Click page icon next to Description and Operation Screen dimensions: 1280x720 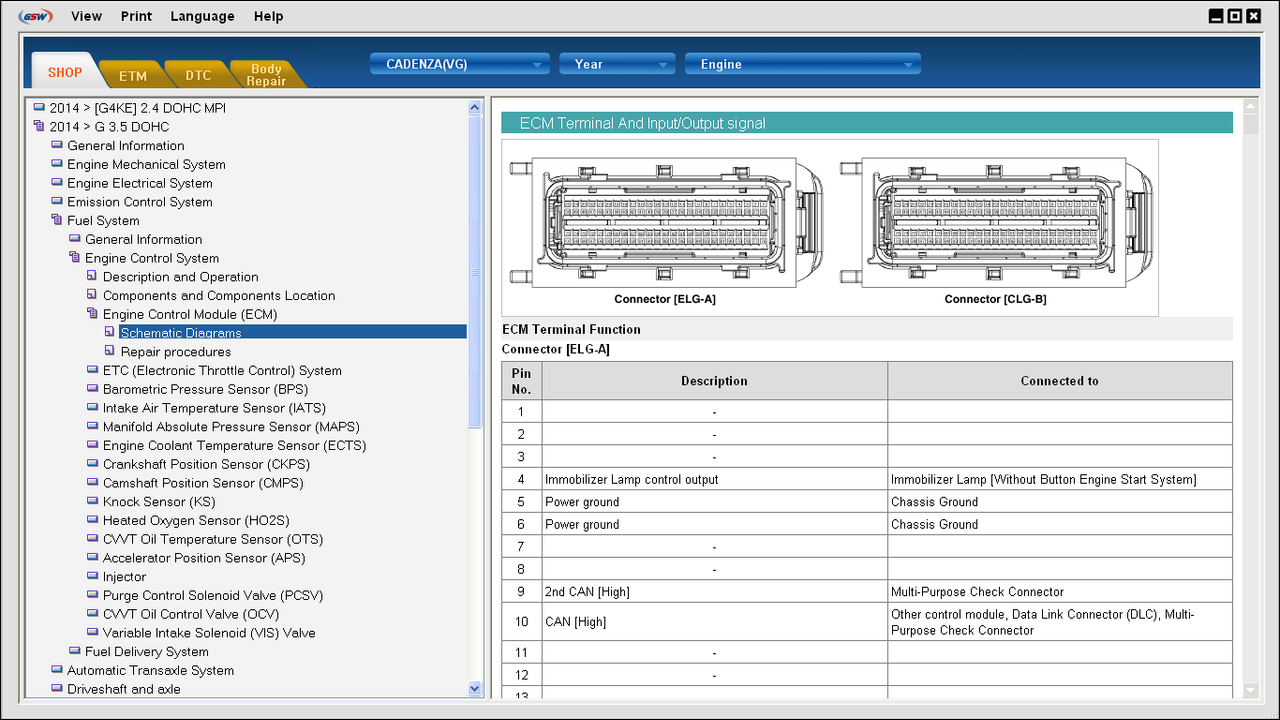(93, 277)
